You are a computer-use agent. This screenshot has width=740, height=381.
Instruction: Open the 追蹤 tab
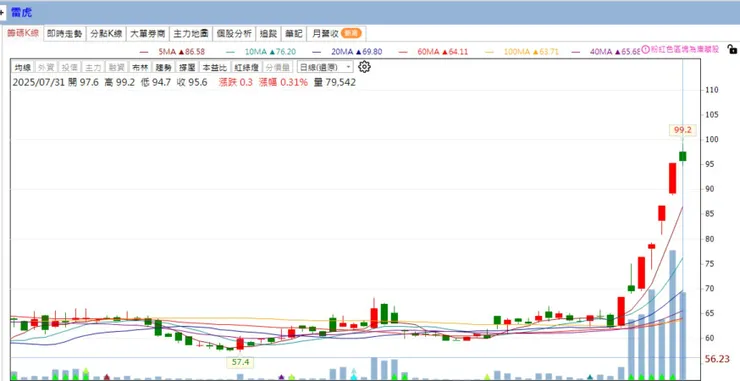point(269,34)
